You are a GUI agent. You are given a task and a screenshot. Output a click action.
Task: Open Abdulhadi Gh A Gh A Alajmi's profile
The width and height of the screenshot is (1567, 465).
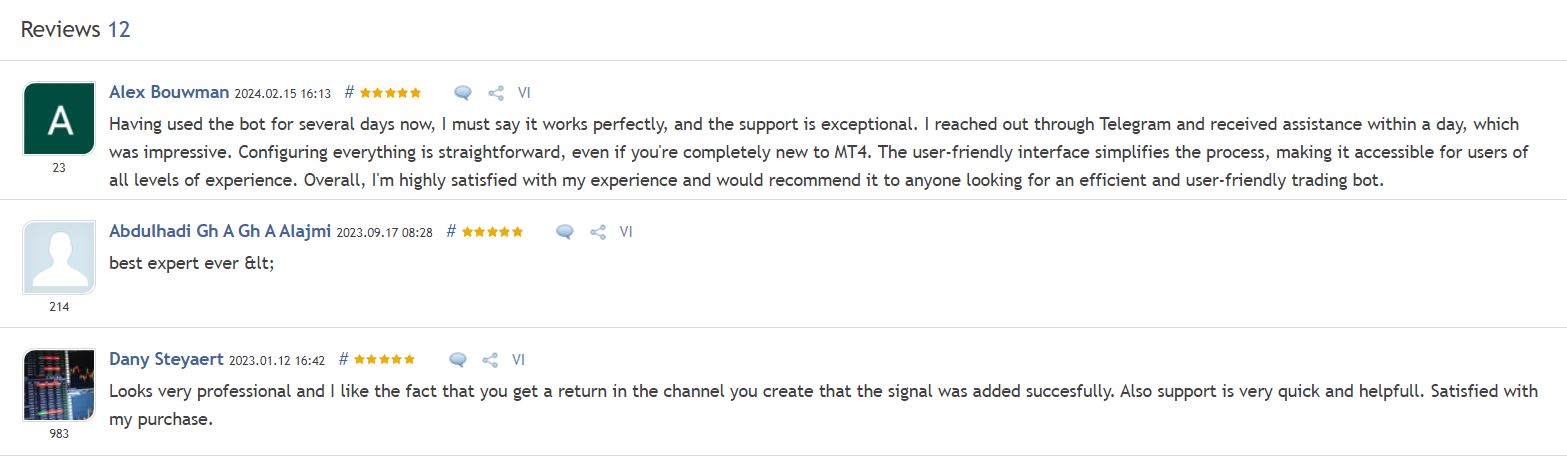(x=219, y=231)
